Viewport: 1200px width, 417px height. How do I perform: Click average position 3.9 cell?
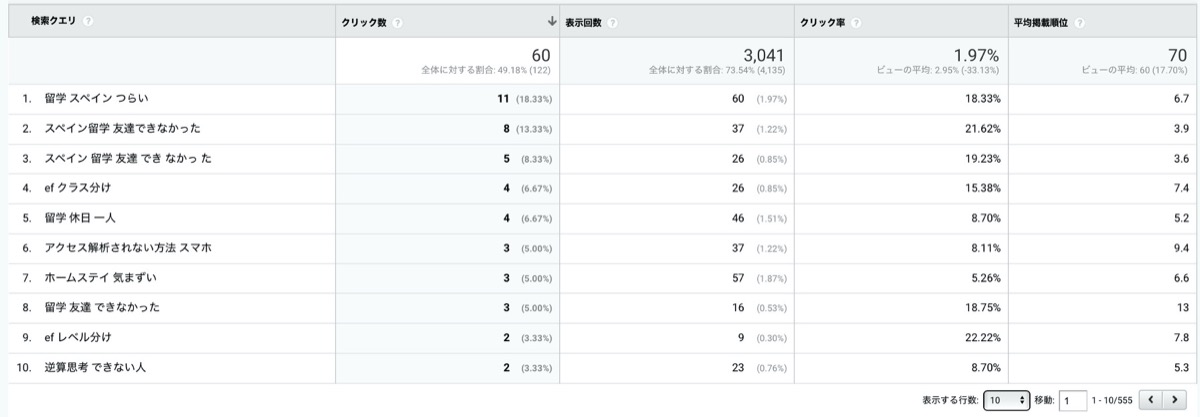(x=1181, y=128)
